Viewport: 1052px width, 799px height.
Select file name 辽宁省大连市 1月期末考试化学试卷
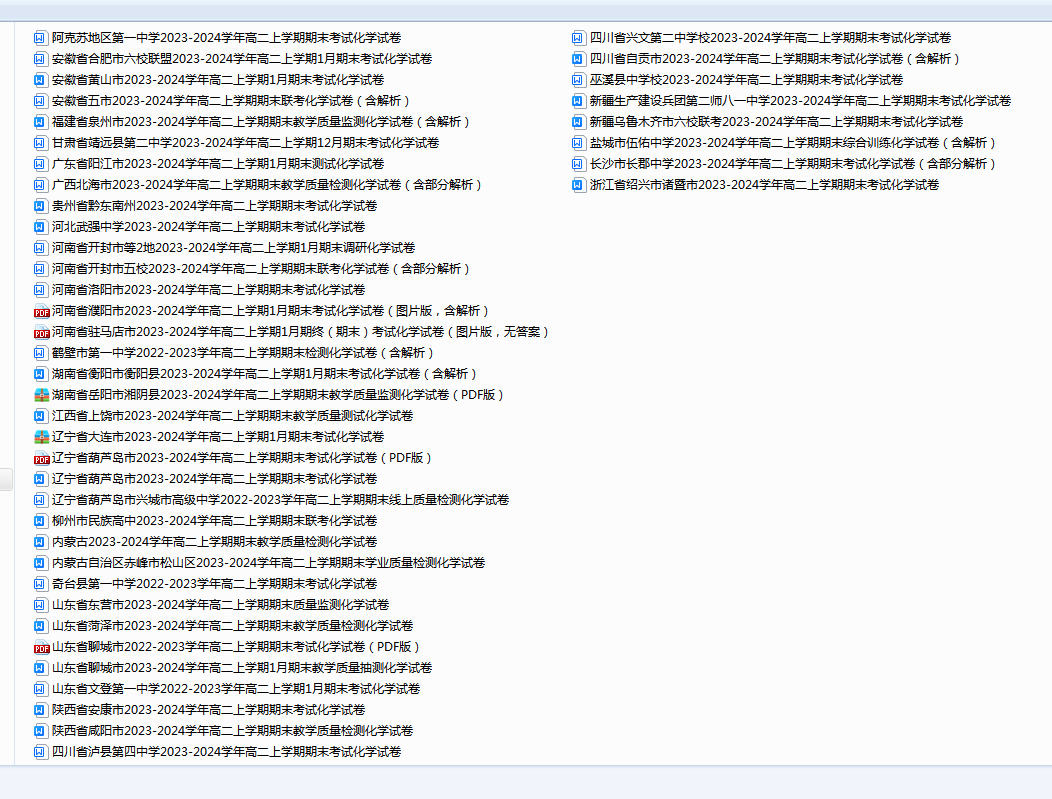tap(218, 437)
